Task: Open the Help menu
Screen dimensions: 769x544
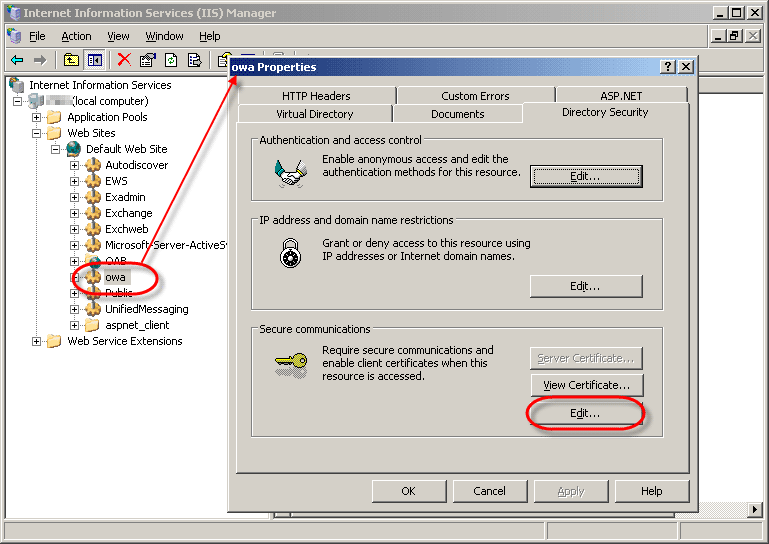Action: pos(209,36)
